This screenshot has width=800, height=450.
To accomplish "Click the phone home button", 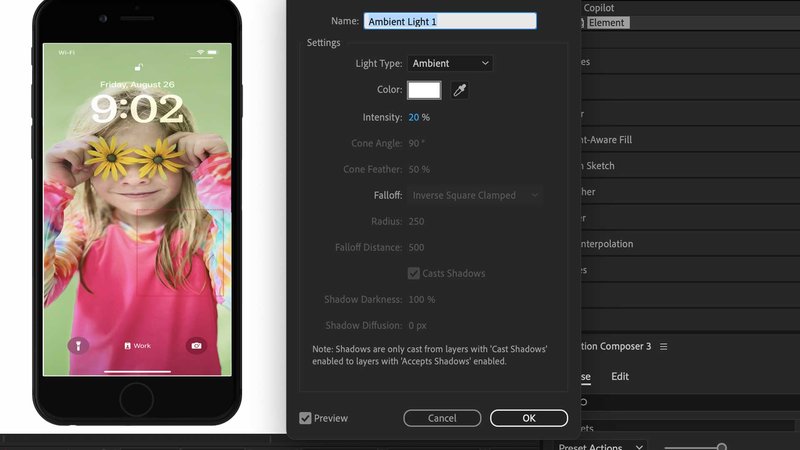I will pyautogui.click(x=136, y=400).
